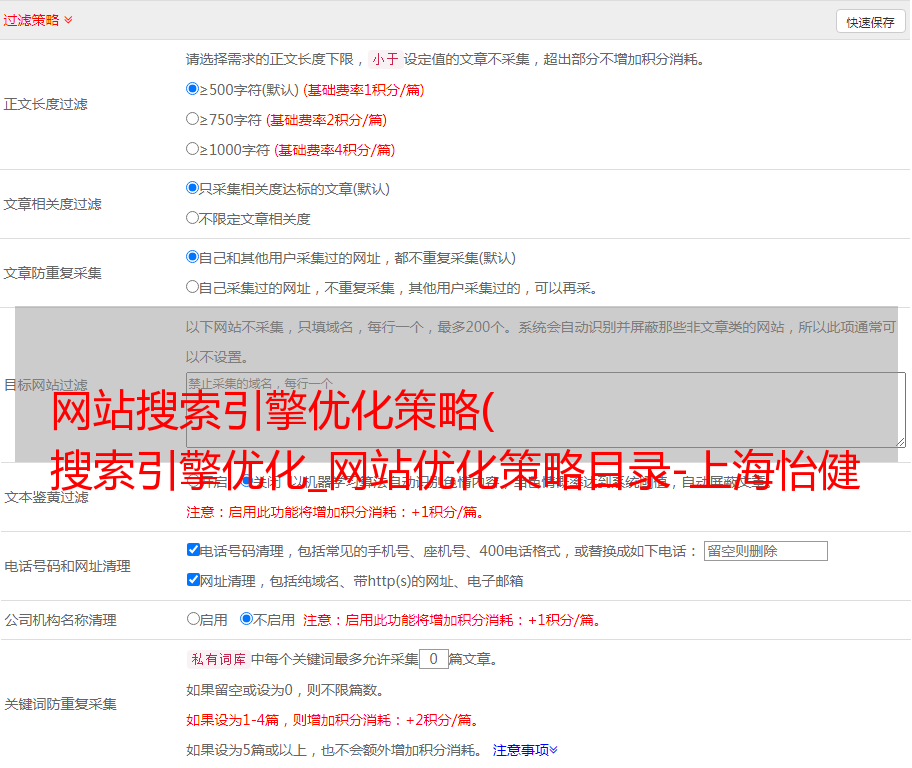Expand the 注意事项 link
Viewport: 912px width, 768px height.
tap(525, 751)
